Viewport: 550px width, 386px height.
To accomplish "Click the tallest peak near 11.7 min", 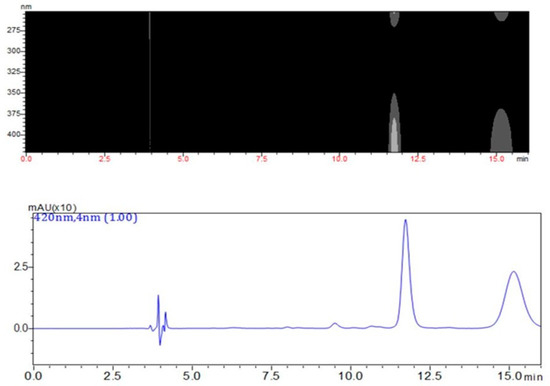I will [406, 221].
